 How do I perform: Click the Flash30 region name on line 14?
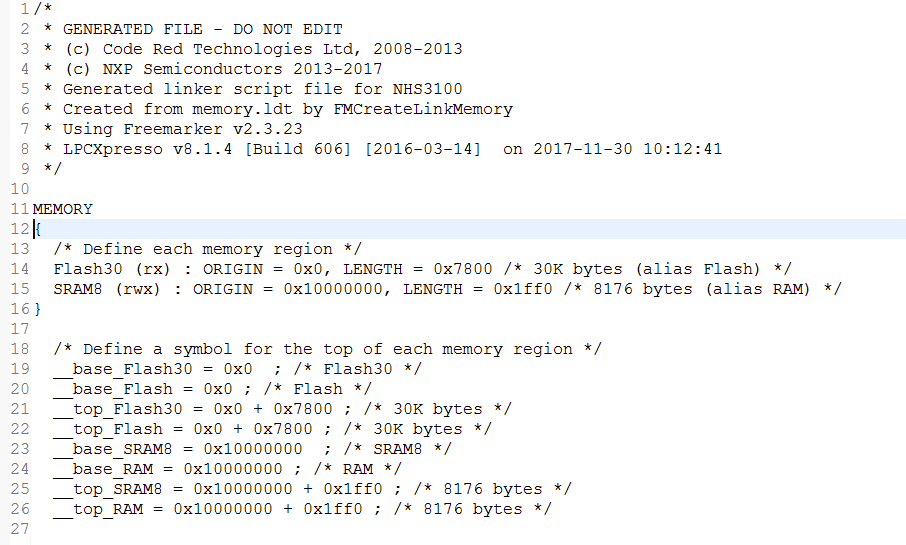pyautogui.click(x=88, y=269)
